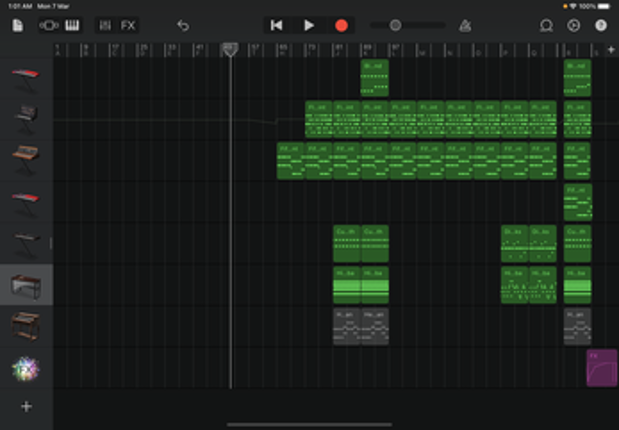
Task: Start recording with the red Record button
Action: (341, 25)
